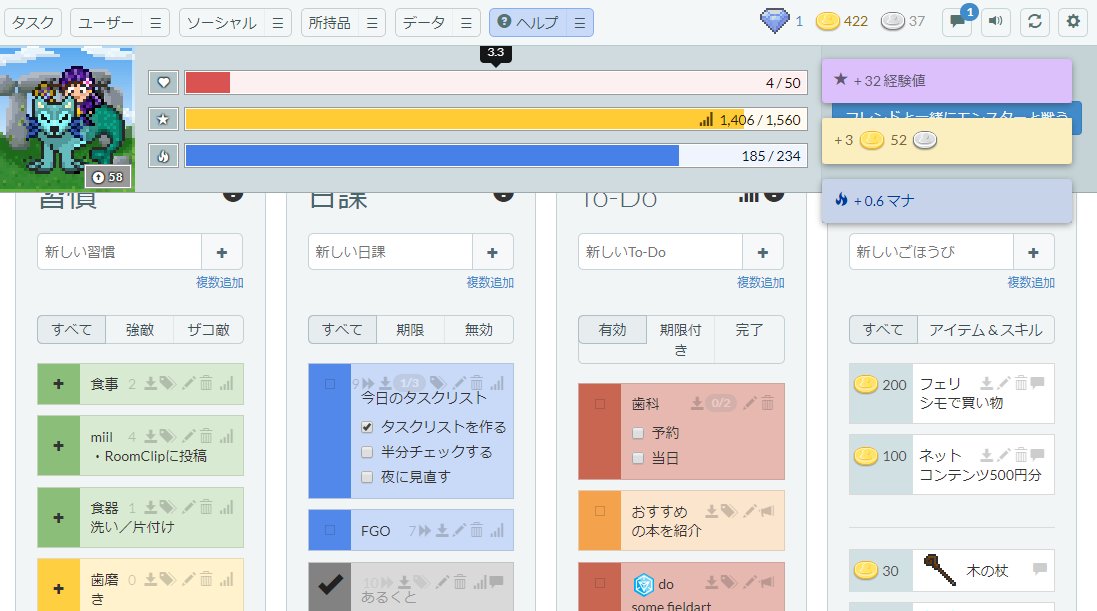Viewport: 1097px width, 611px height.
Task: Click megaphone icon on おすすめの本を紹介 to-do
Action: pos(767,511)
